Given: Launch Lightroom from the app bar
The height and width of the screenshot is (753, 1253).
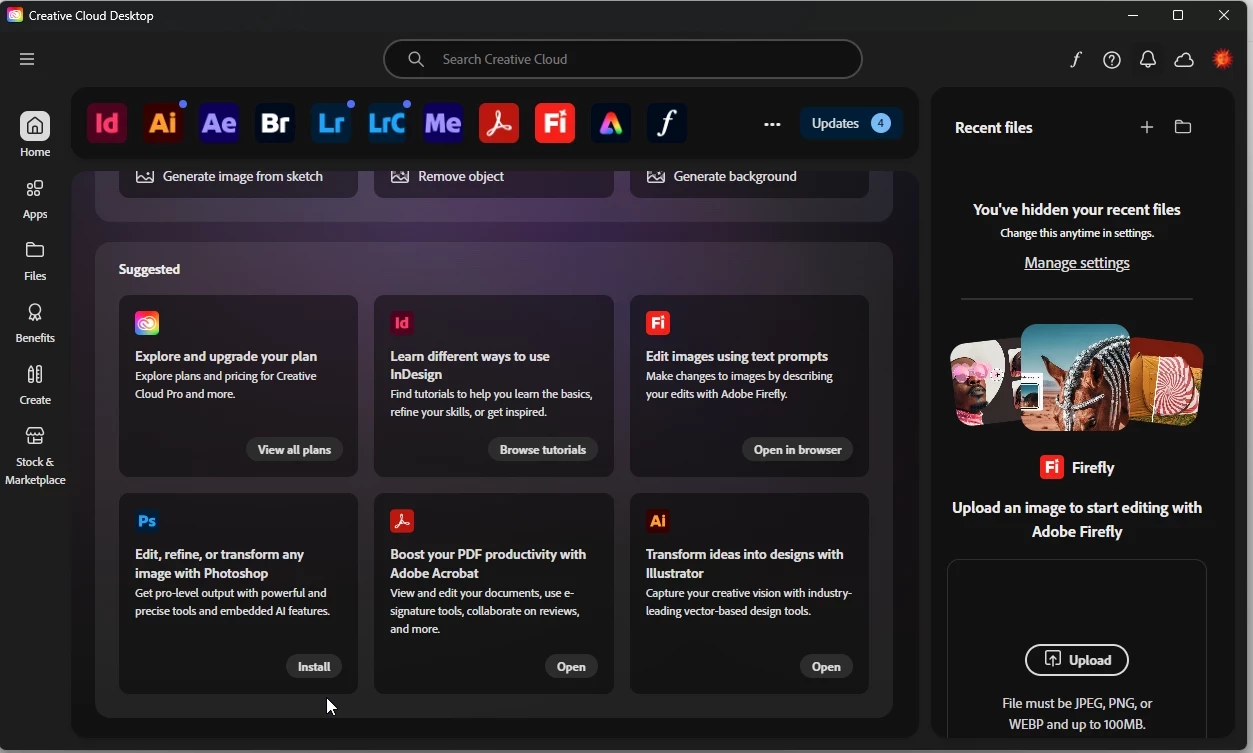Looking at the screenshot, I should [331, 123].
